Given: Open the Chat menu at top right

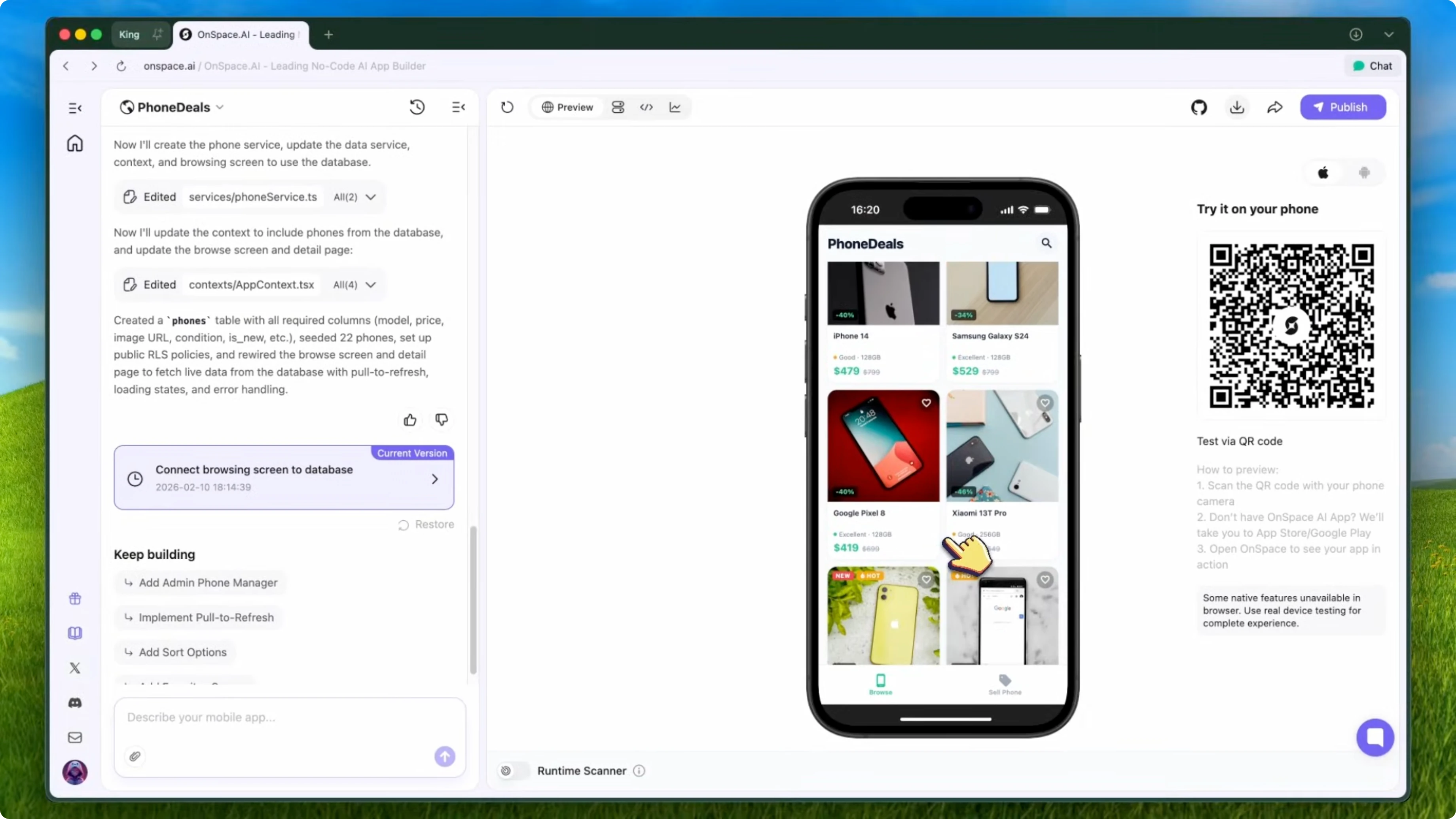Looking at the screenshot, I should [x=1373, y=66].
